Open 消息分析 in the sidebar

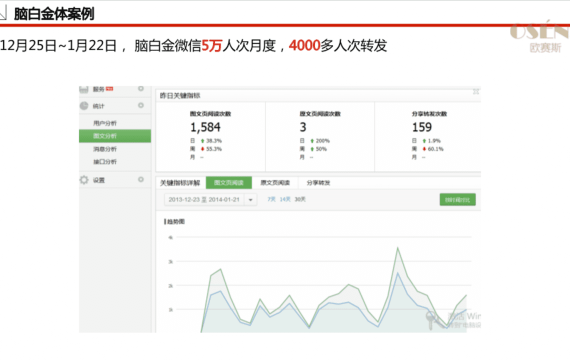pos(105,149)
